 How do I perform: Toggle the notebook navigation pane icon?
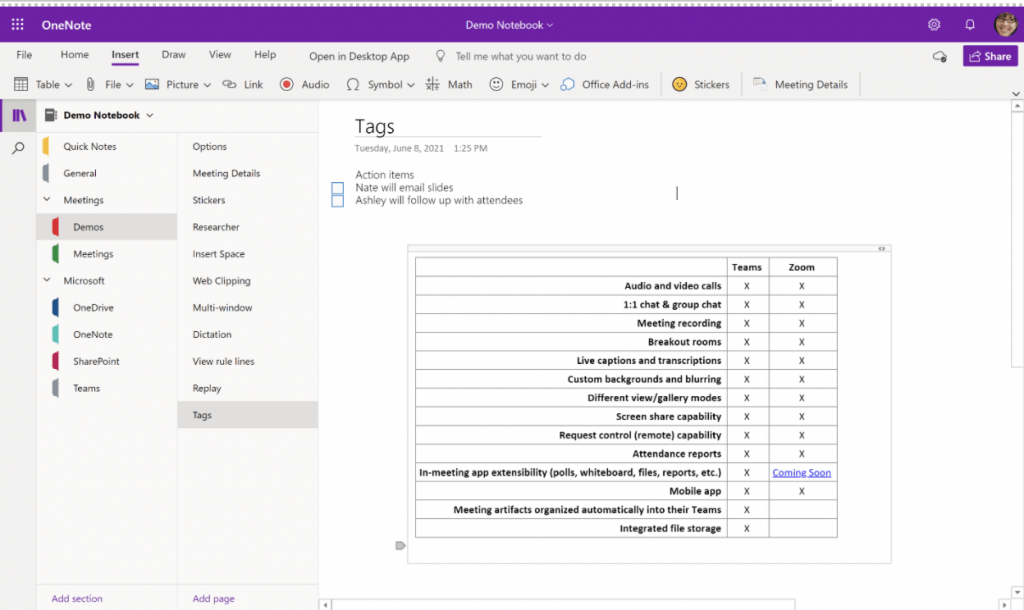[19, 116]
